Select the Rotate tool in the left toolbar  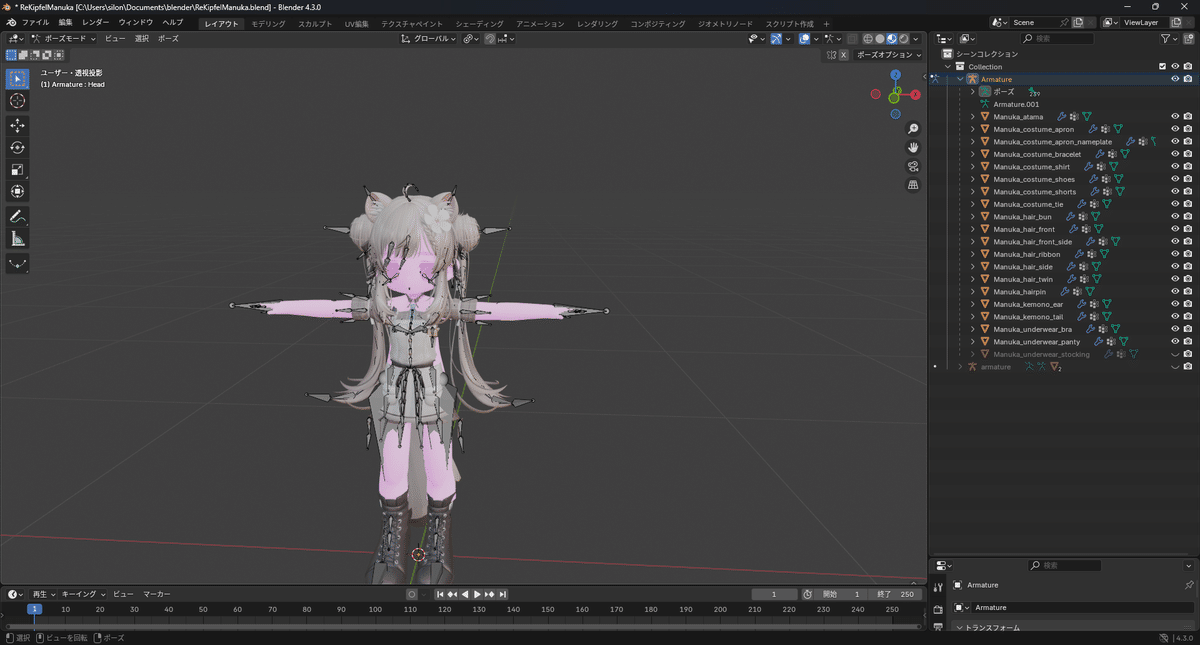17,146
